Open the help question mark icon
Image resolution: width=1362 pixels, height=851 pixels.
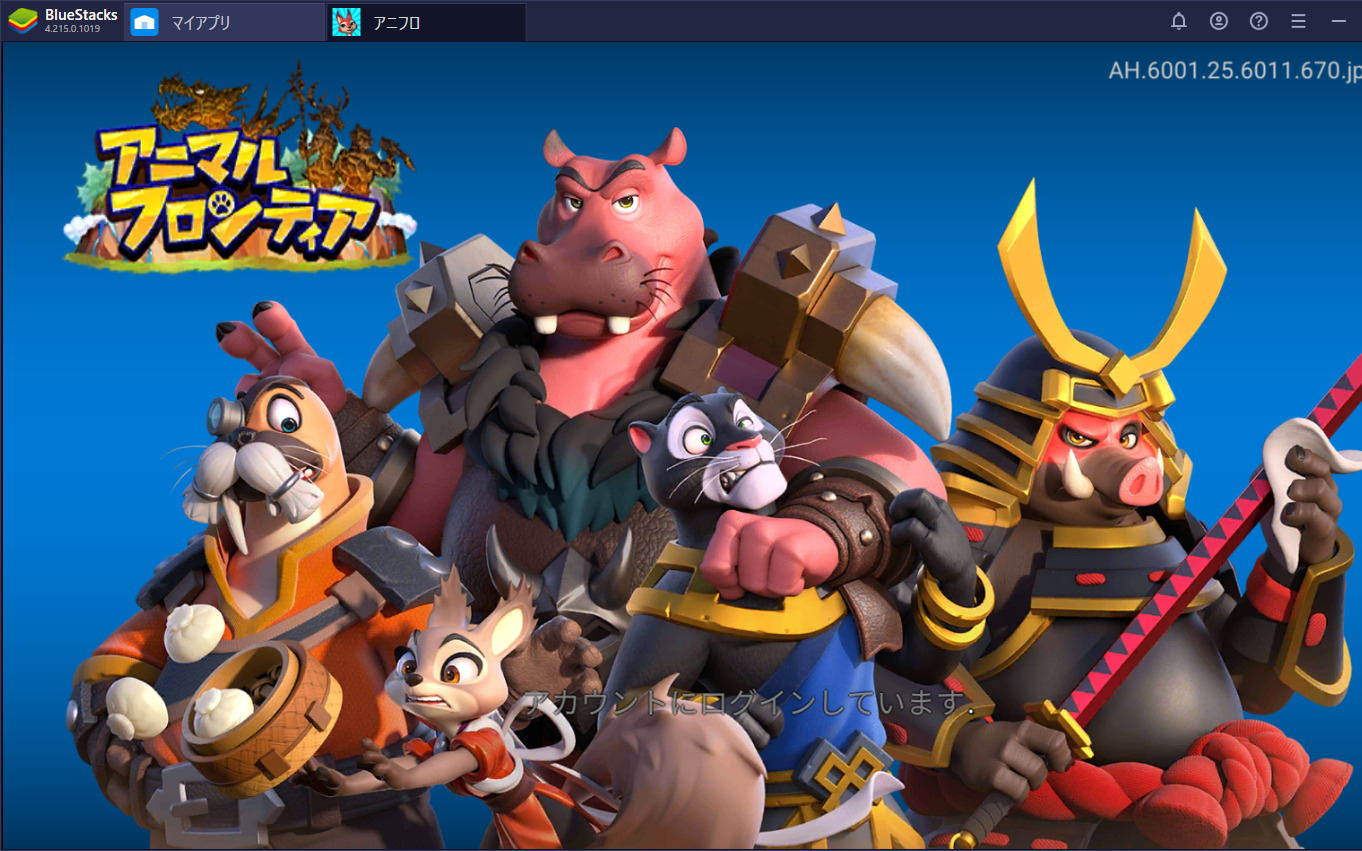click(x=1259, y=21)
